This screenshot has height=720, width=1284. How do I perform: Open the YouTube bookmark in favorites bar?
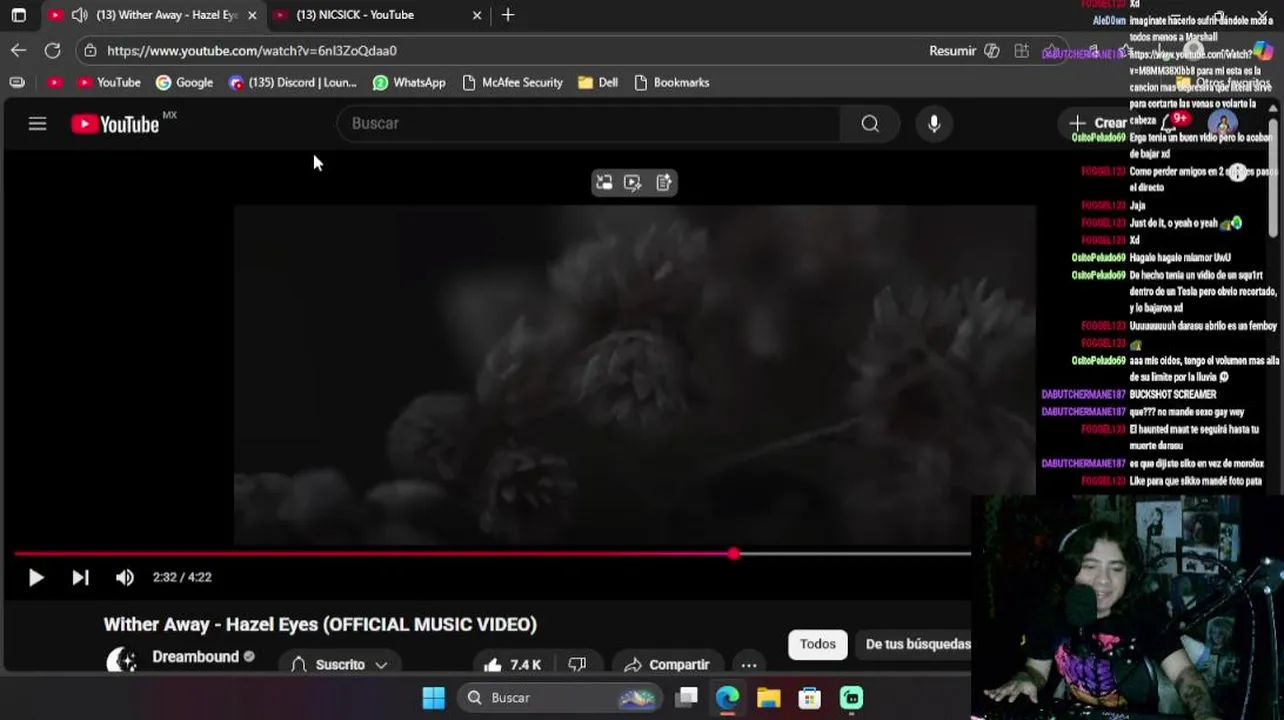click(109, 82)
